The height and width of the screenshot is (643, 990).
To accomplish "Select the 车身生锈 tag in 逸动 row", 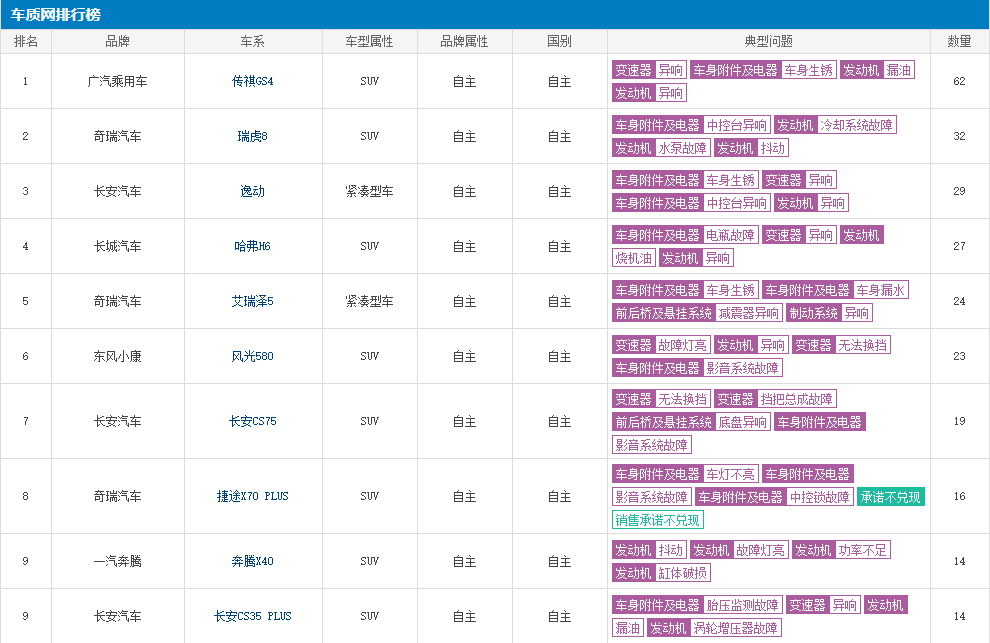I will click(x=731, y=180).
